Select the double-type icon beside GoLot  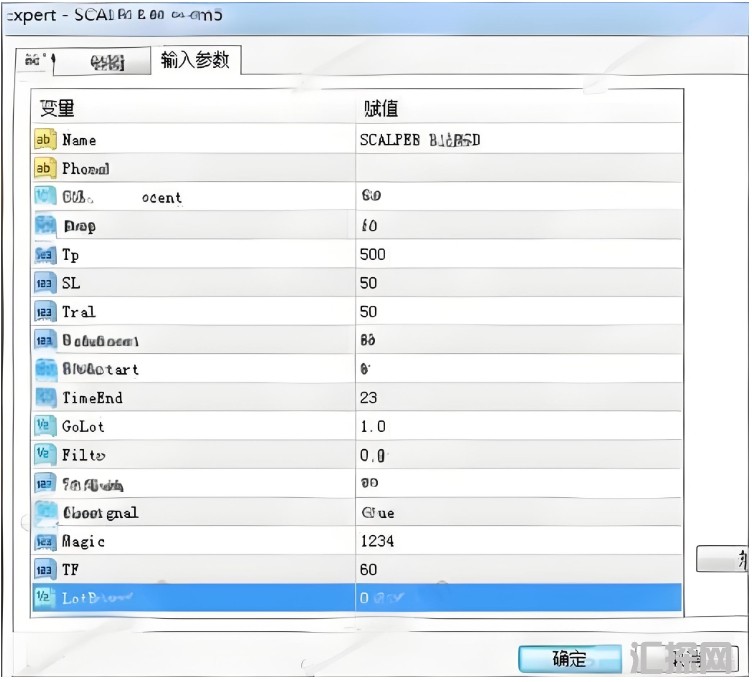click(45, 426)
